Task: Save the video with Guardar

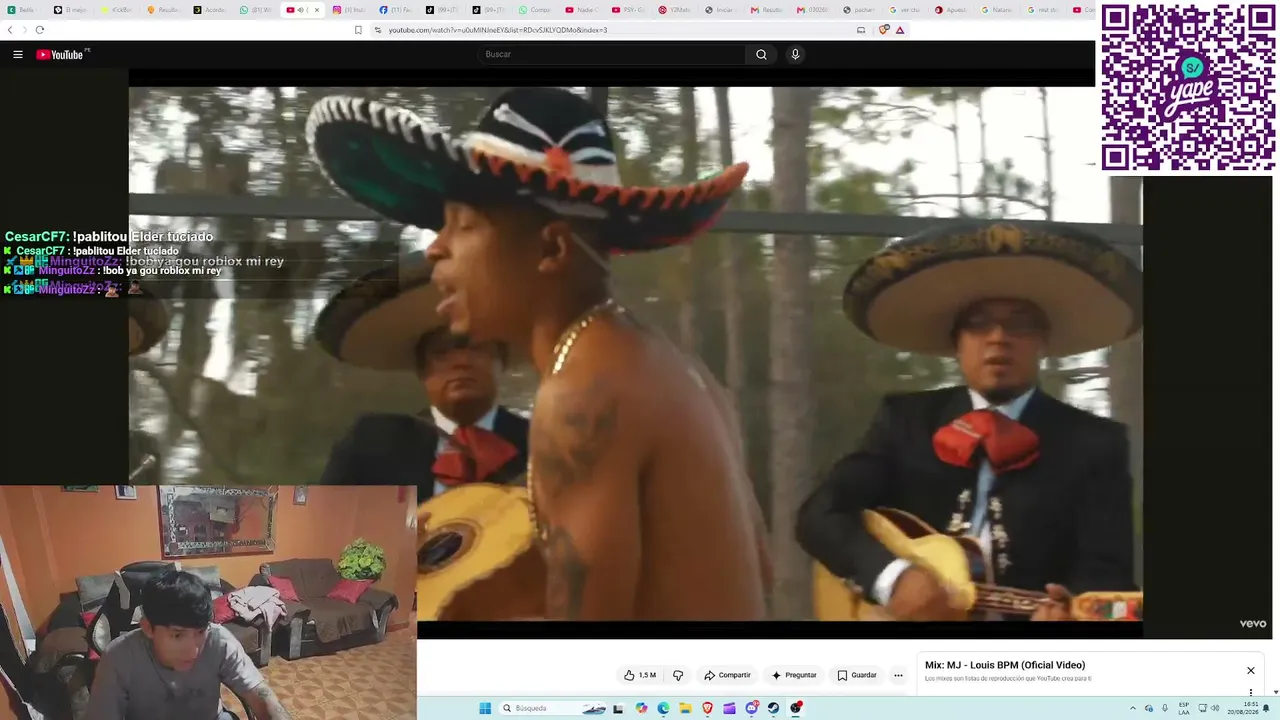Action: tap(857, 675)
